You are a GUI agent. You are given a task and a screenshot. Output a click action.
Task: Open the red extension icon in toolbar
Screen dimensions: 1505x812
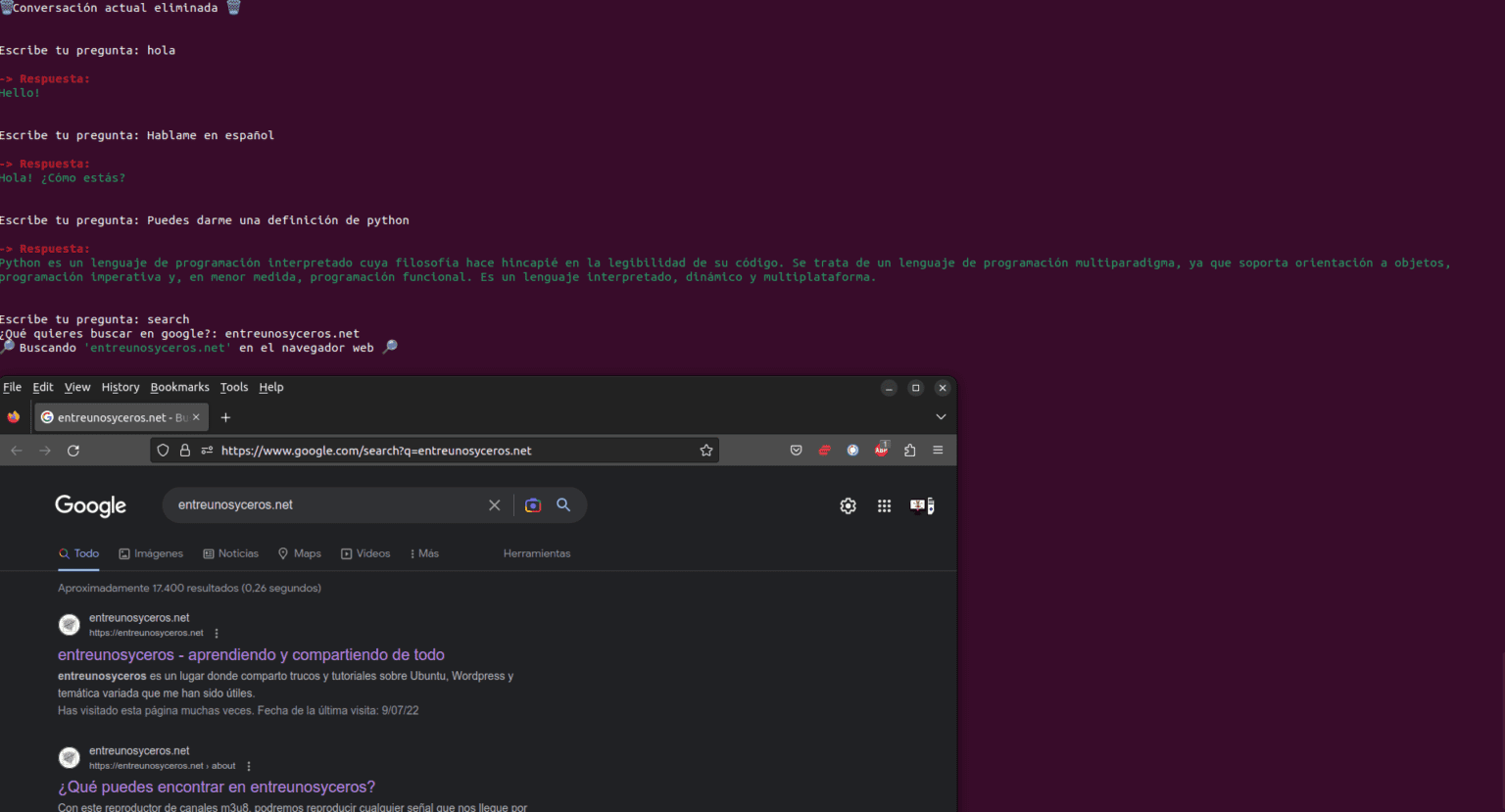tap(824, 451)
